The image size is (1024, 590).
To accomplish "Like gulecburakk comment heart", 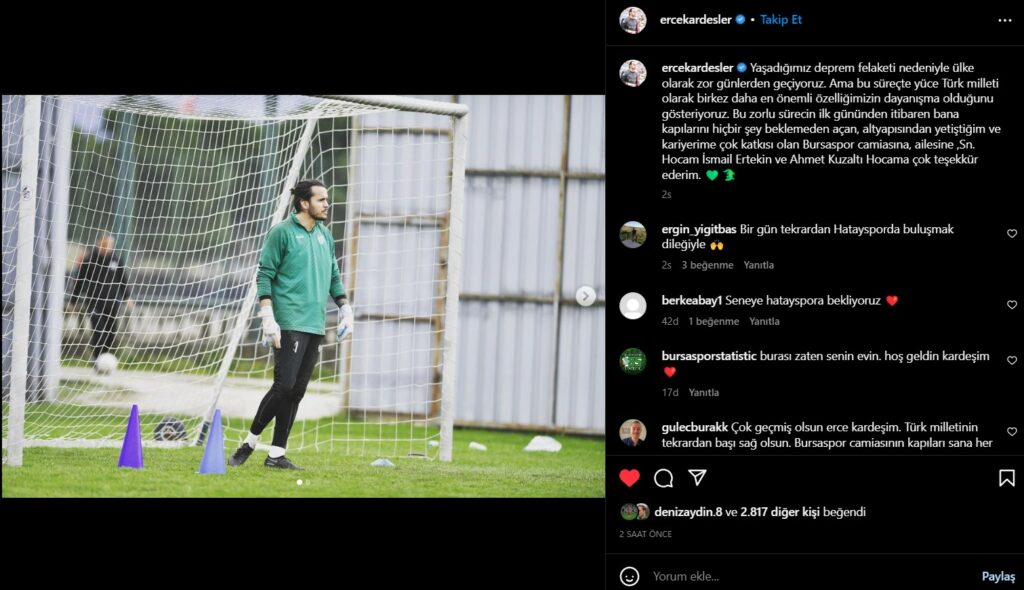I will coord(1012,431).
